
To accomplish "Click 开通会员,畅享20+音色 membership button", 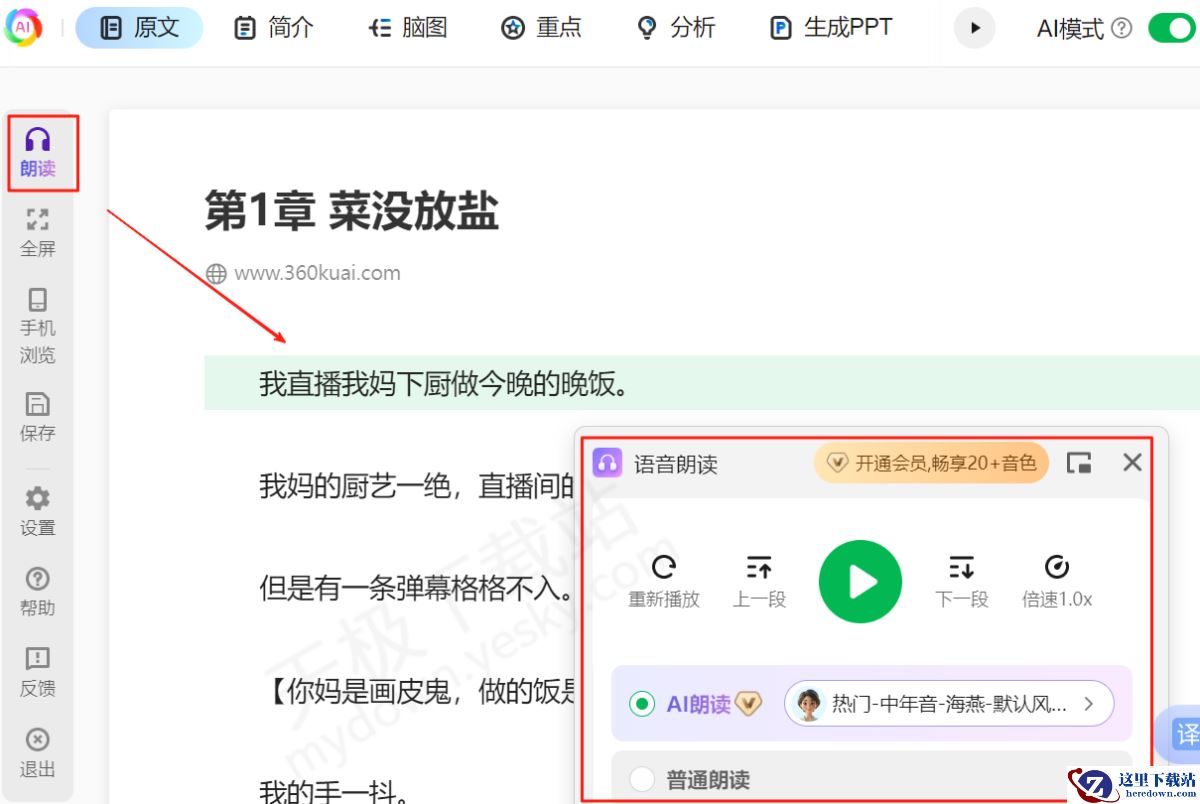I will coord(932,463).
